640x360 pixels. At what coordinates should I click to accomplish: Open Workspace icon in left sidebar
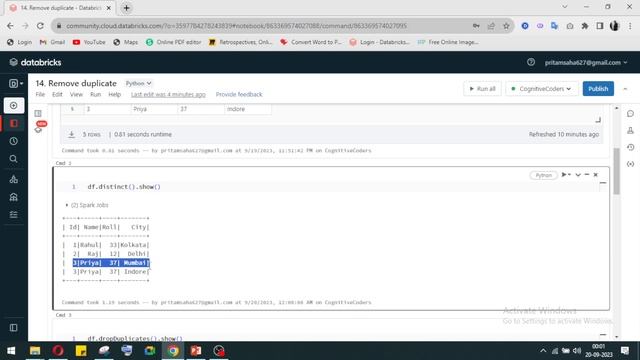(13, 123)
